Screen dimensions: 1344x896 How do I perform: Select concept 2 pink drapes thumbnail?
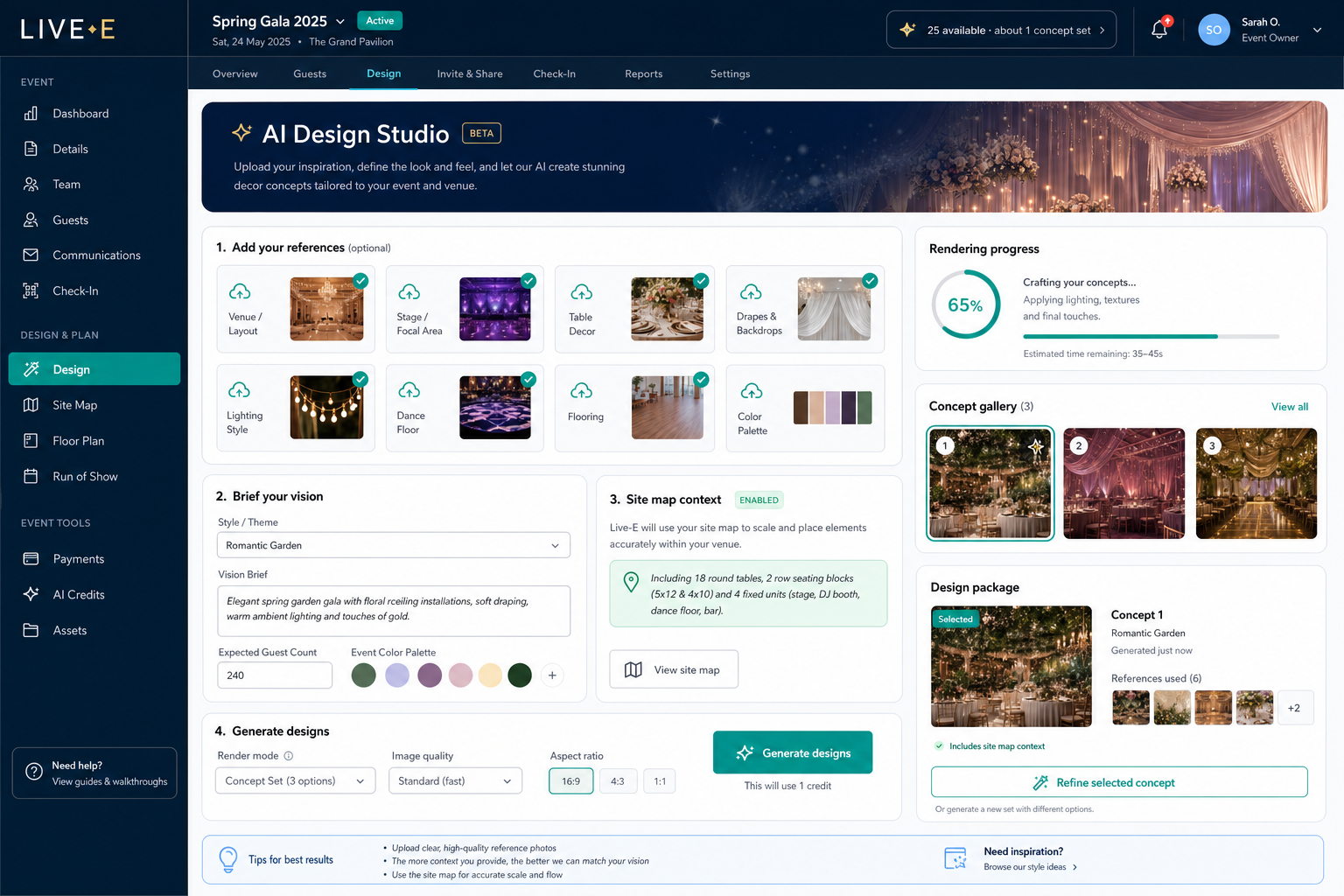point(1123,483)
